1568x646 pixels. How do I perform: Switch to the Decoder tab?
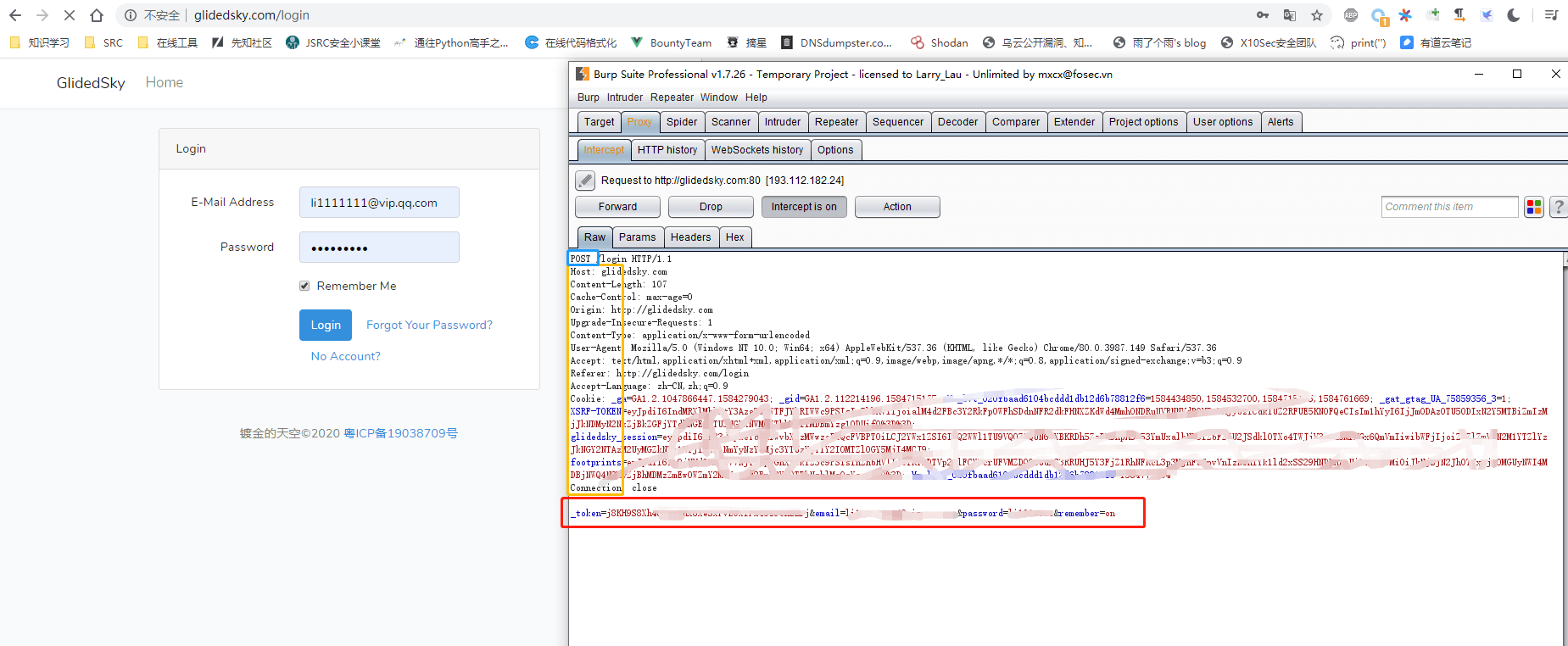957,122
